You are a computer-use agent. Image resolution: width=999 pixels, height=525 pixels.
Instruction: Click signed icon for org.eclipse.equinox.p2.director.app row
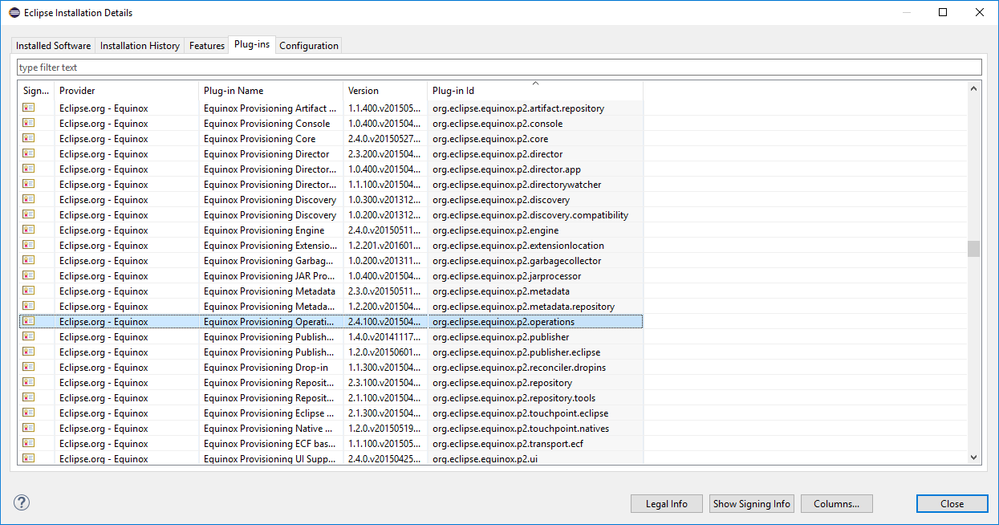[x=28, y=169]
